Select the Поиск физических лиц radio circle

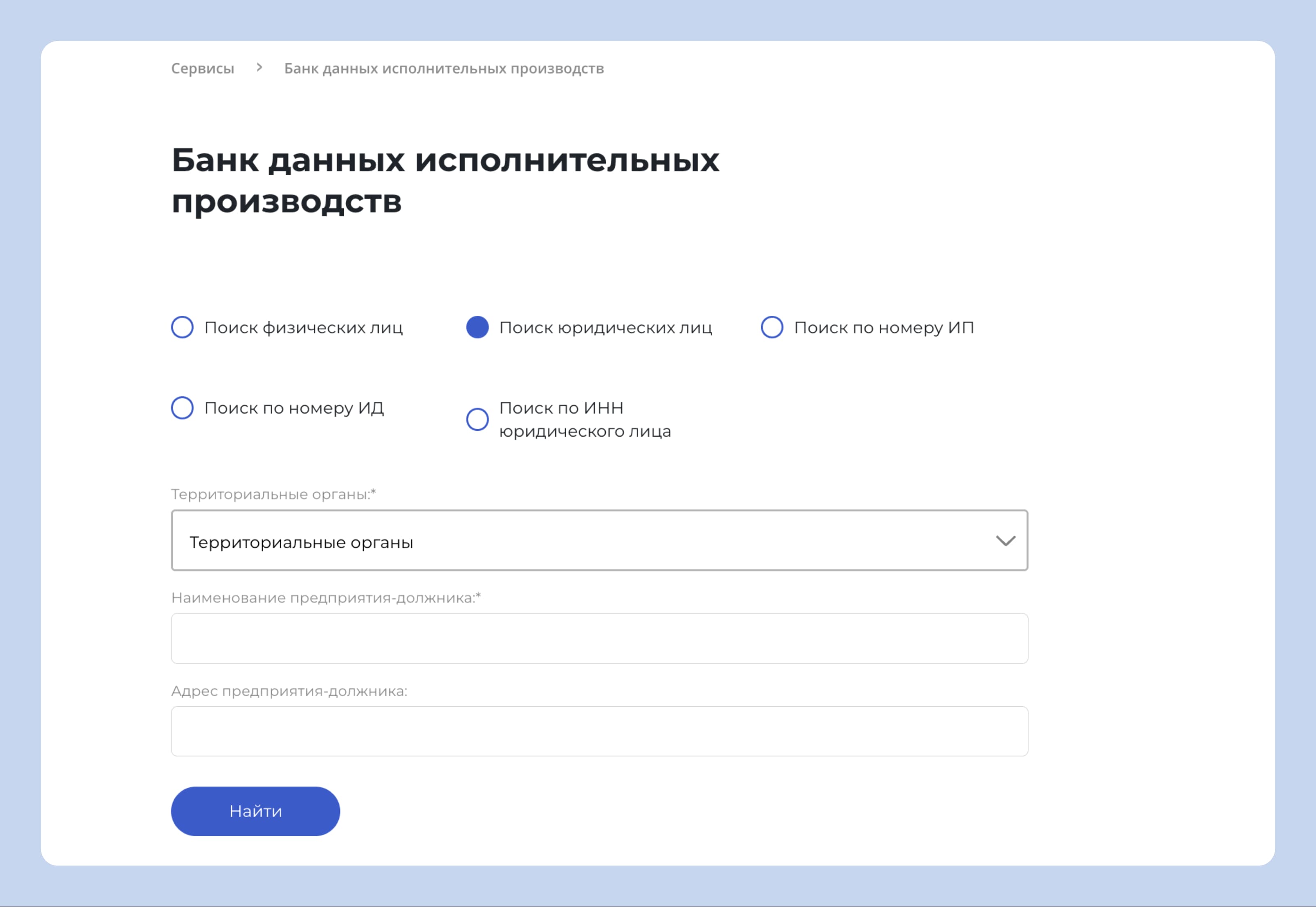(183, 327)
